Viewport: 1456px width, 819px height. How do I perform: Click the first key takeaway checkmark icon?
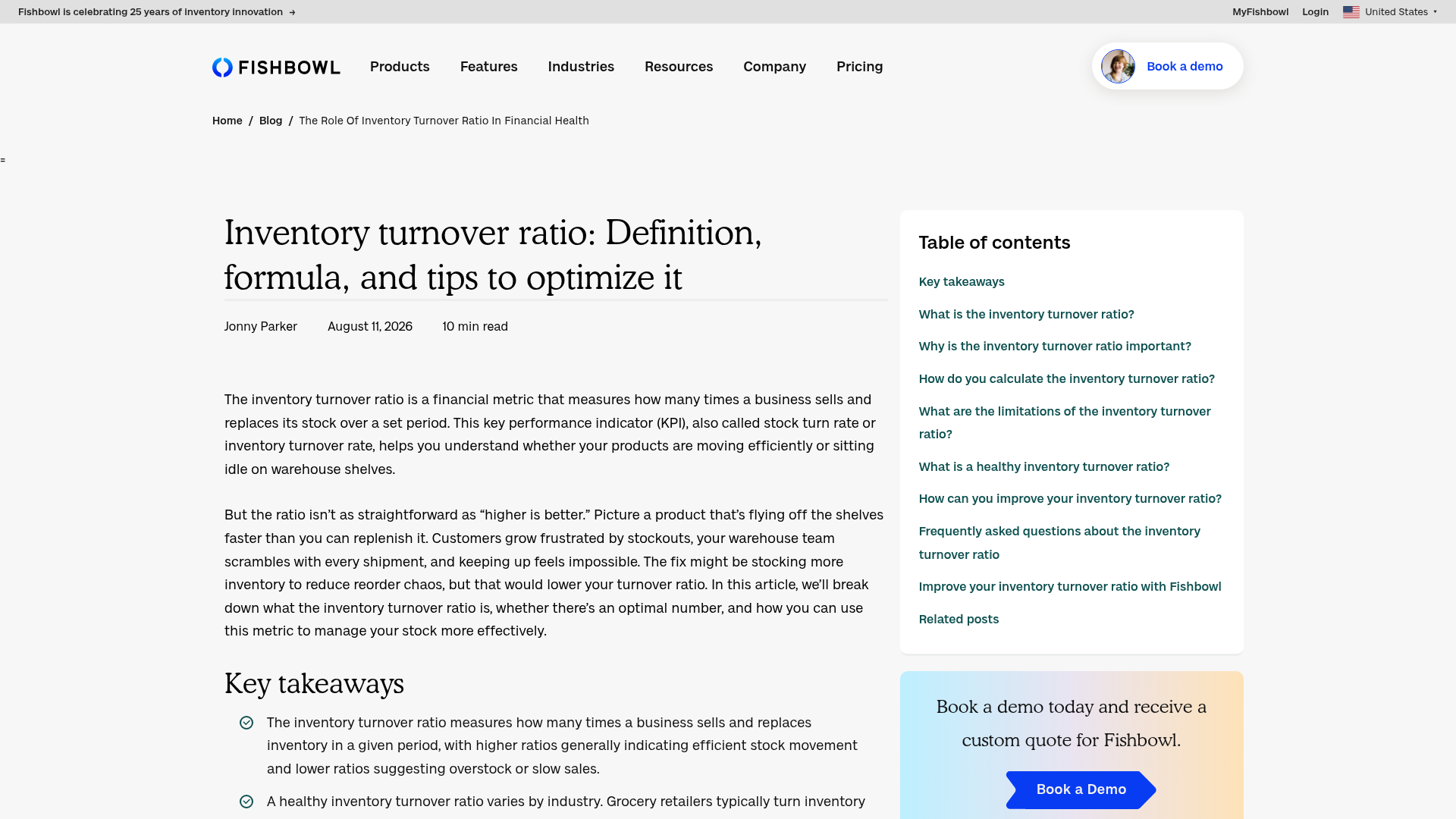point(246,723)
